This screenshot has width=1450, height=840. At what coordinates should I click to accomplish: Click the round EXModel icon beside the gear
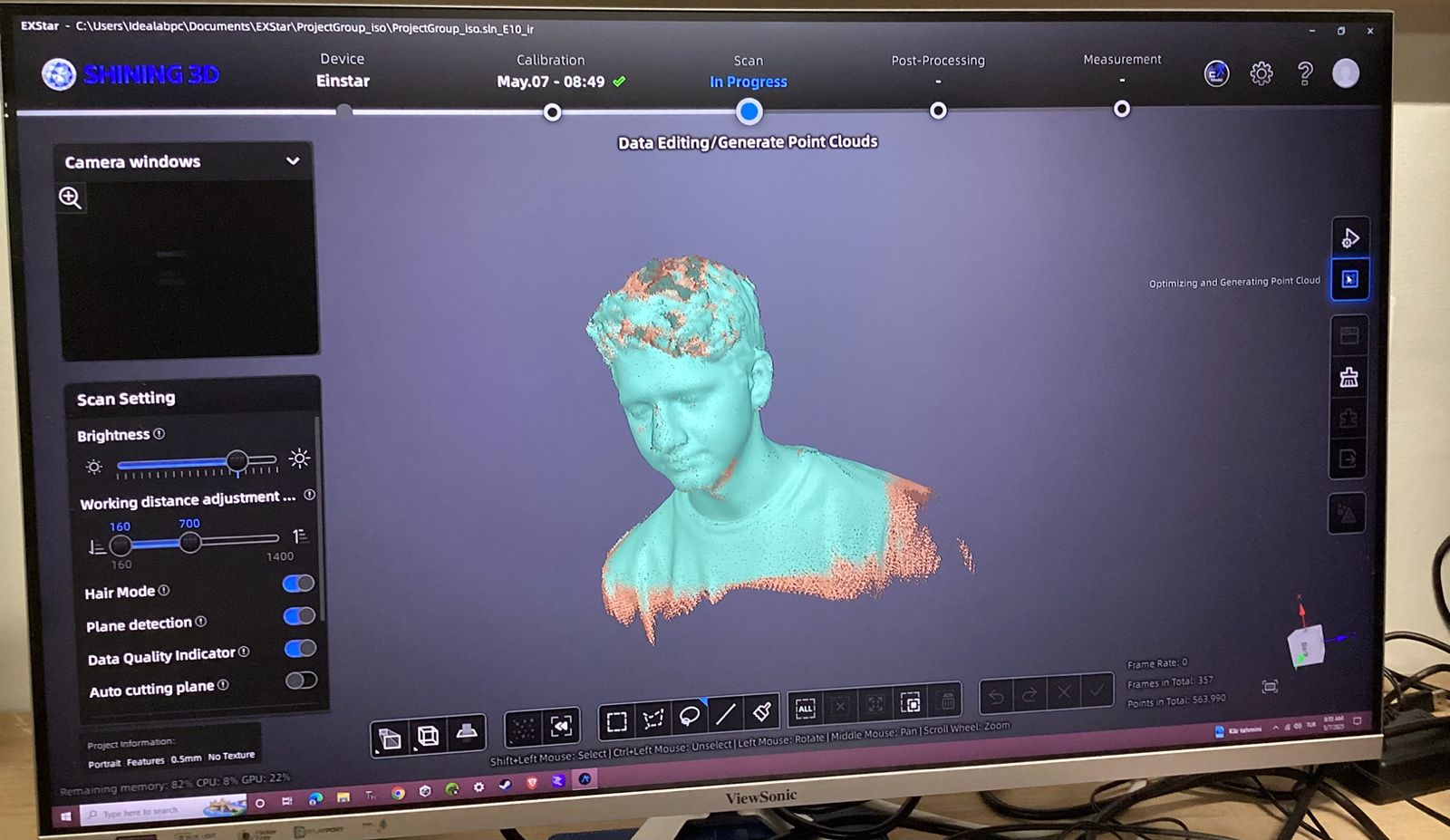tap(1216, 73)
